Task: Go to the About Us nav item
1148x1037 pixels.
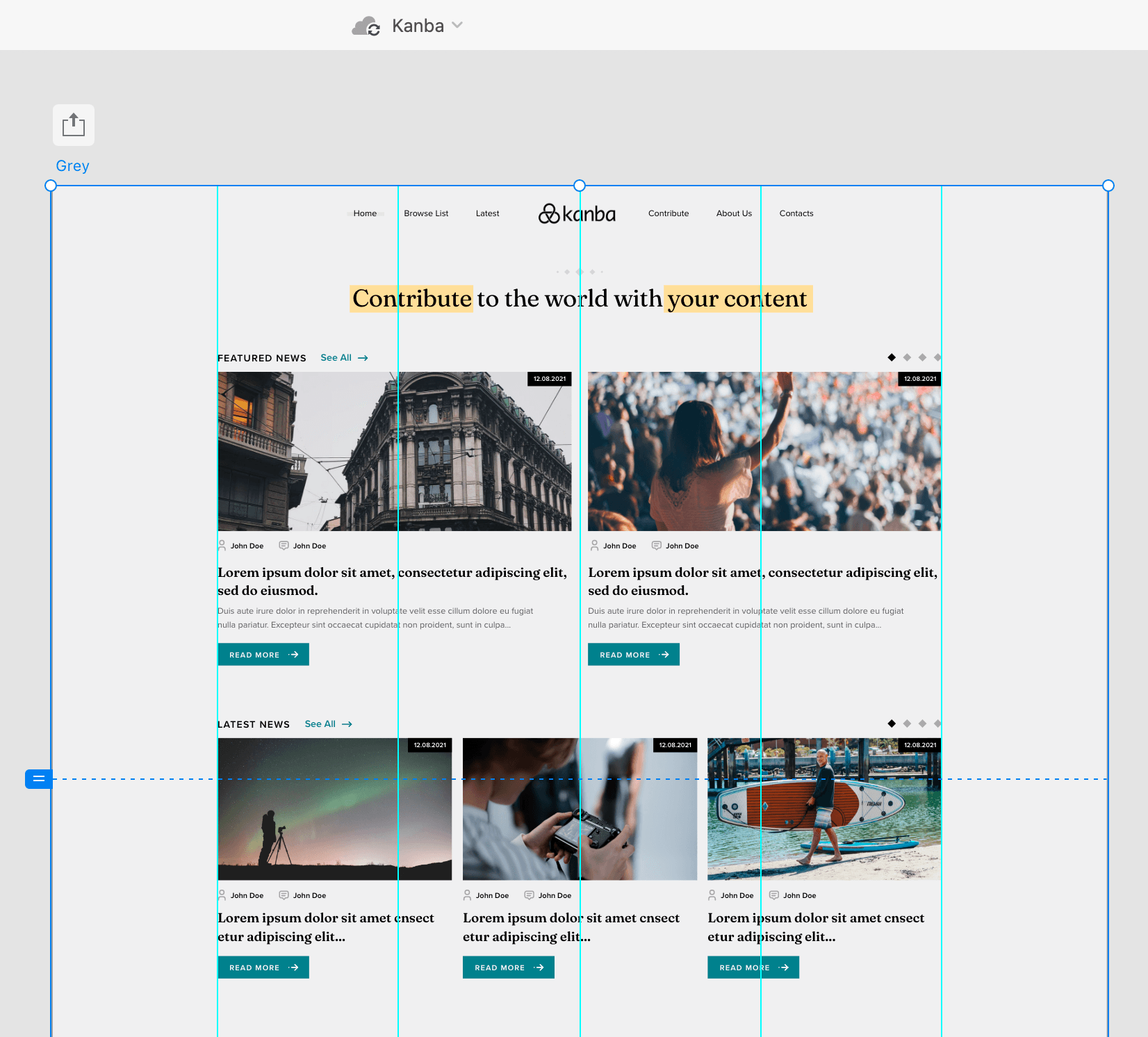Action: (734, 213)
